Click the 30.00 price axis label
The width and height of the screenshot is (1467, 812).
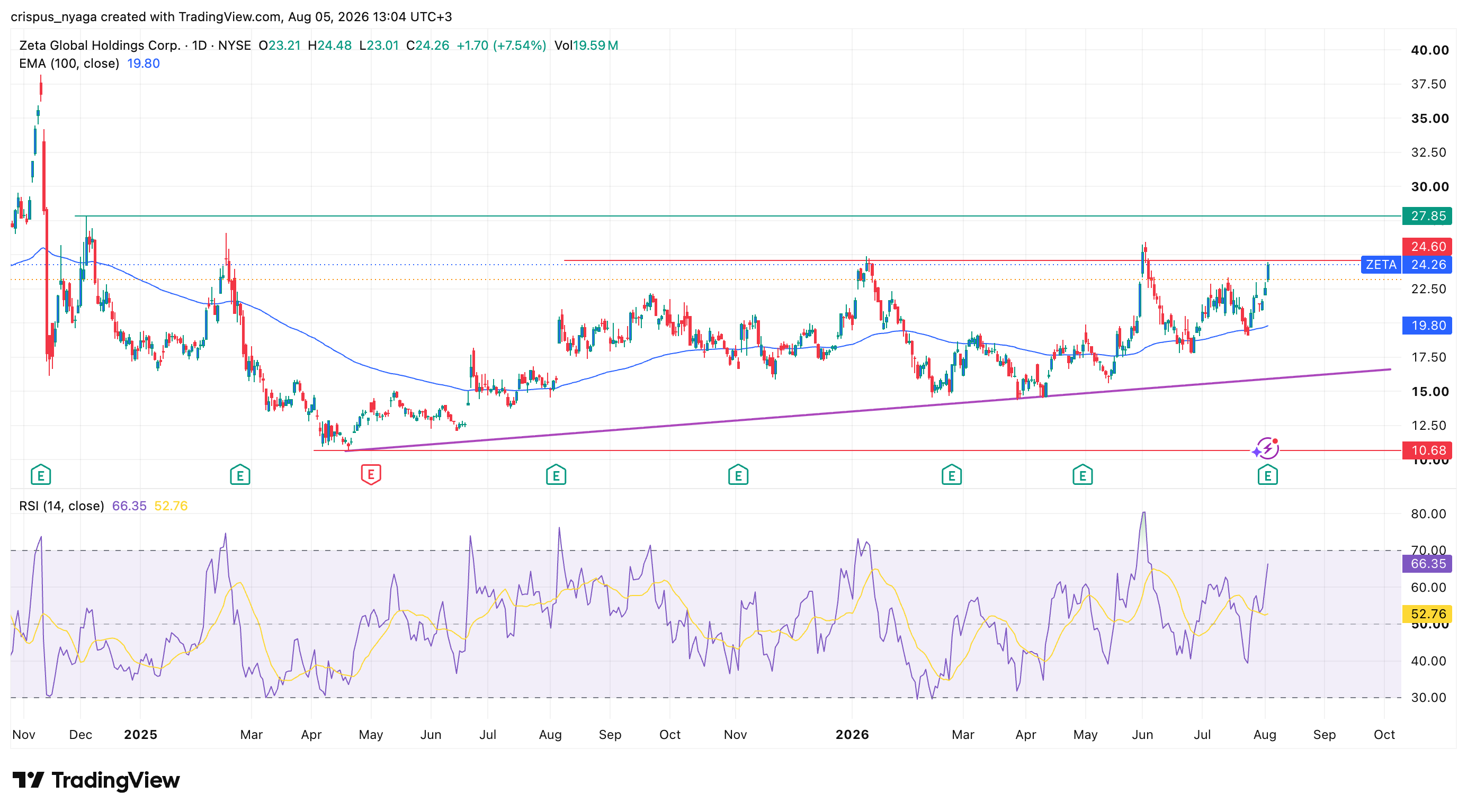coord(1429,187)
